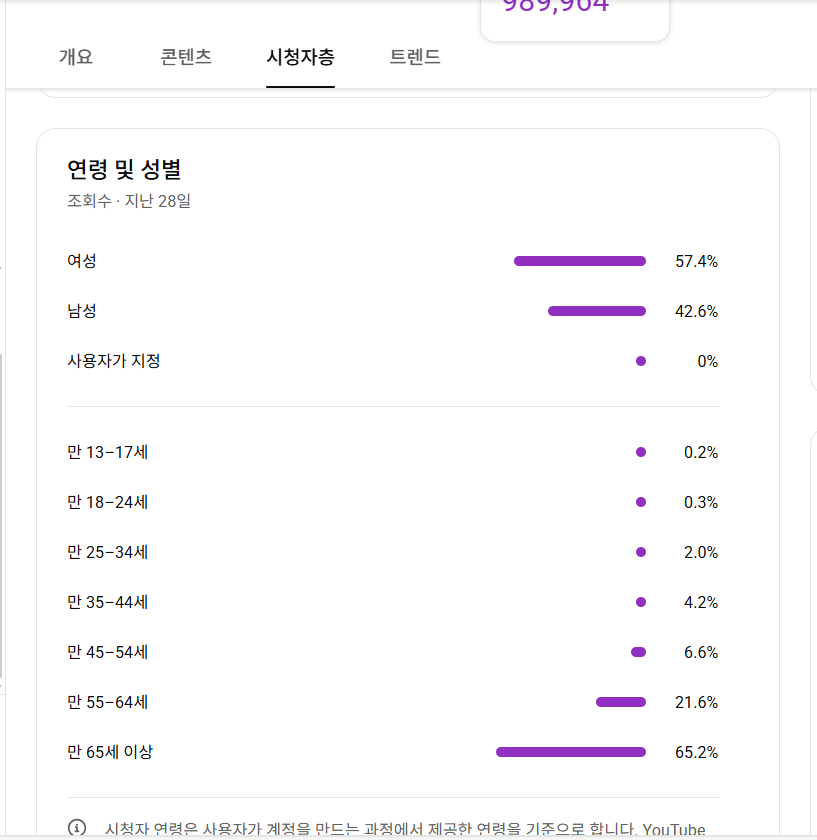Click the 만 65세 이상 purple bar
Screen dimensions: 817x840
[571, 752]
